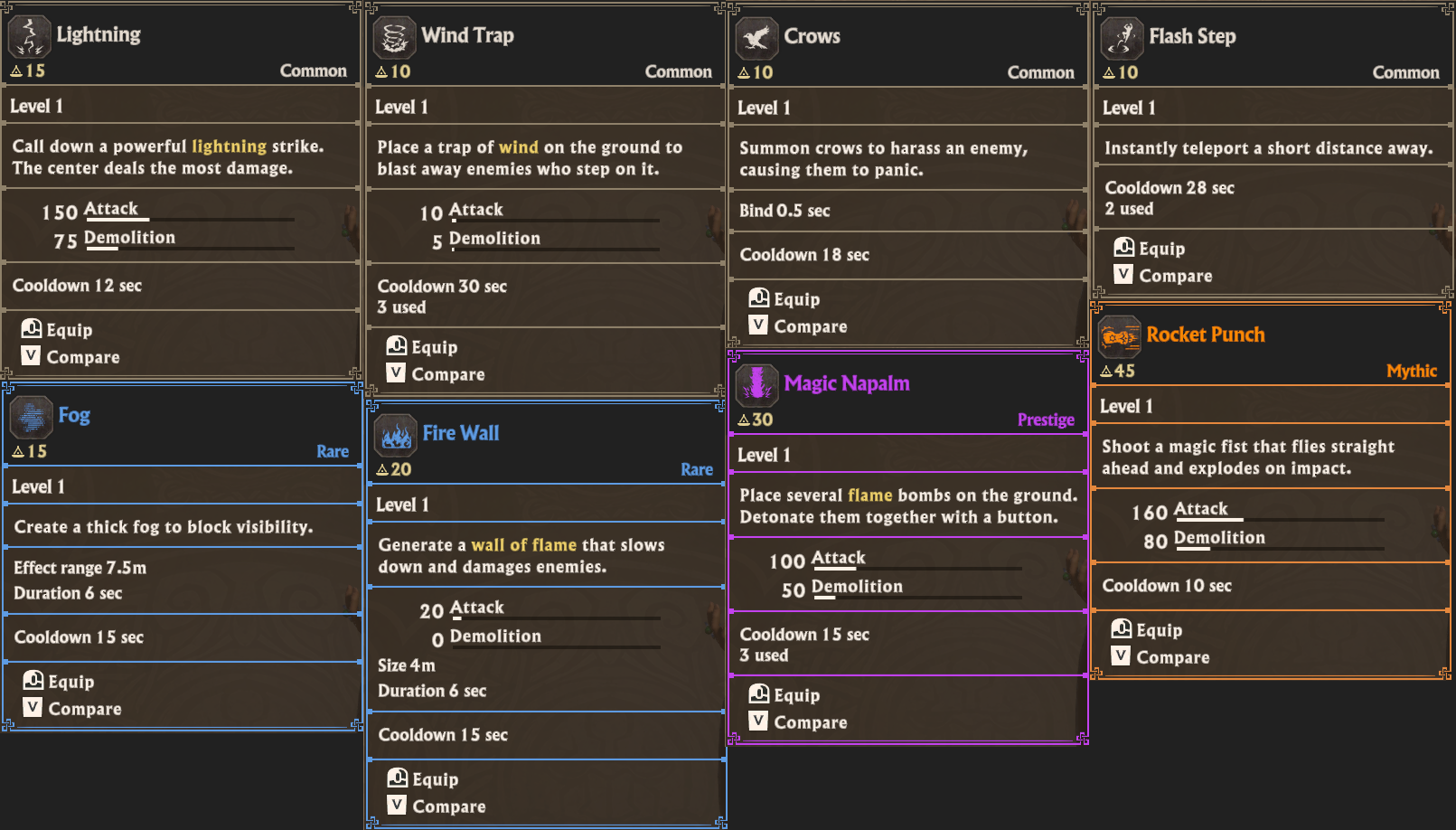1456x830 pixels.
Task: Click the Rocket Punch skill icon
Action: pyautogui.click(x=1120, y=337)
